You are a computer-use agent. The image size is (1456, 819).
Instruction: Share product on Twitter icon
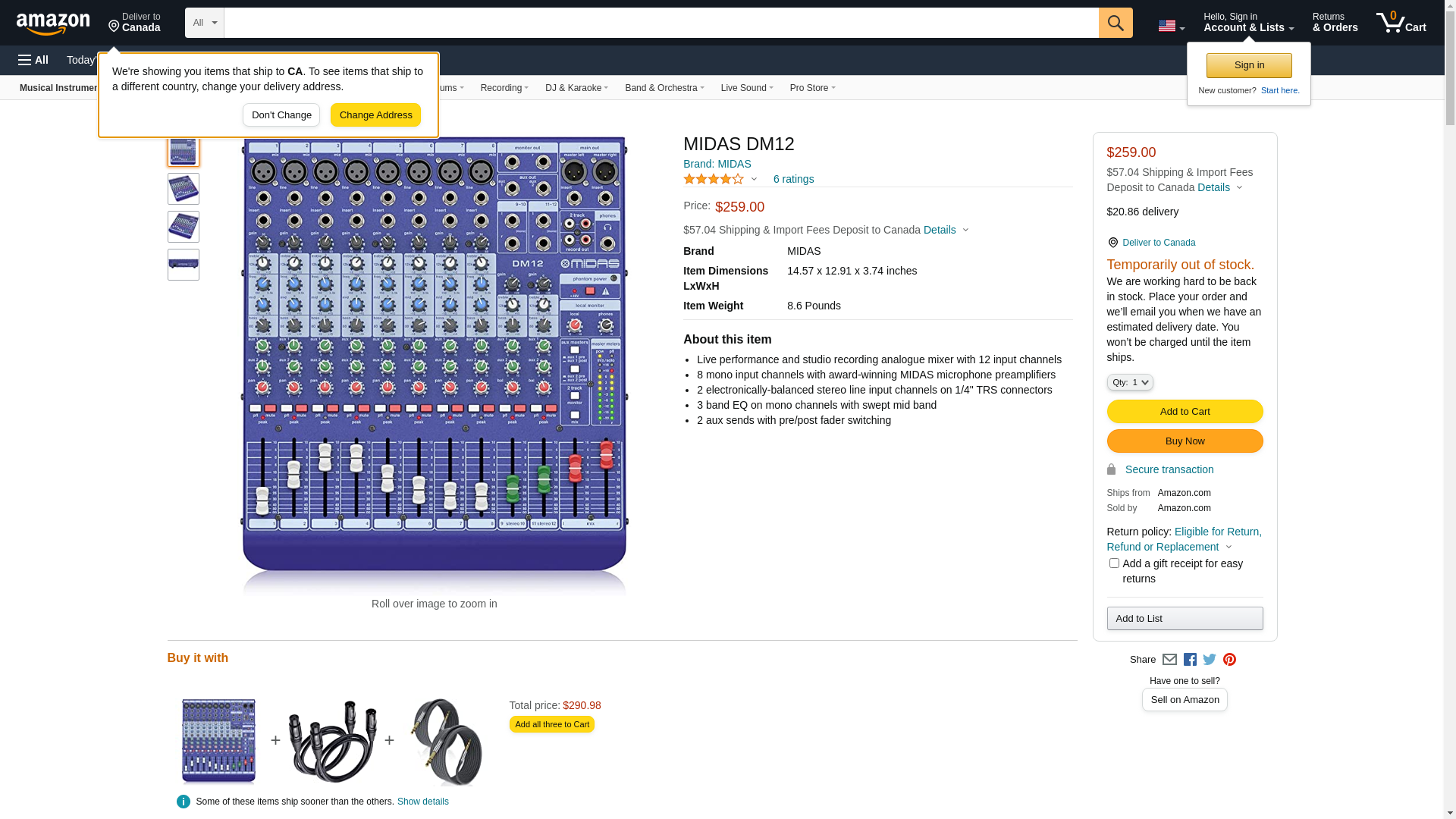point(1210,660)
